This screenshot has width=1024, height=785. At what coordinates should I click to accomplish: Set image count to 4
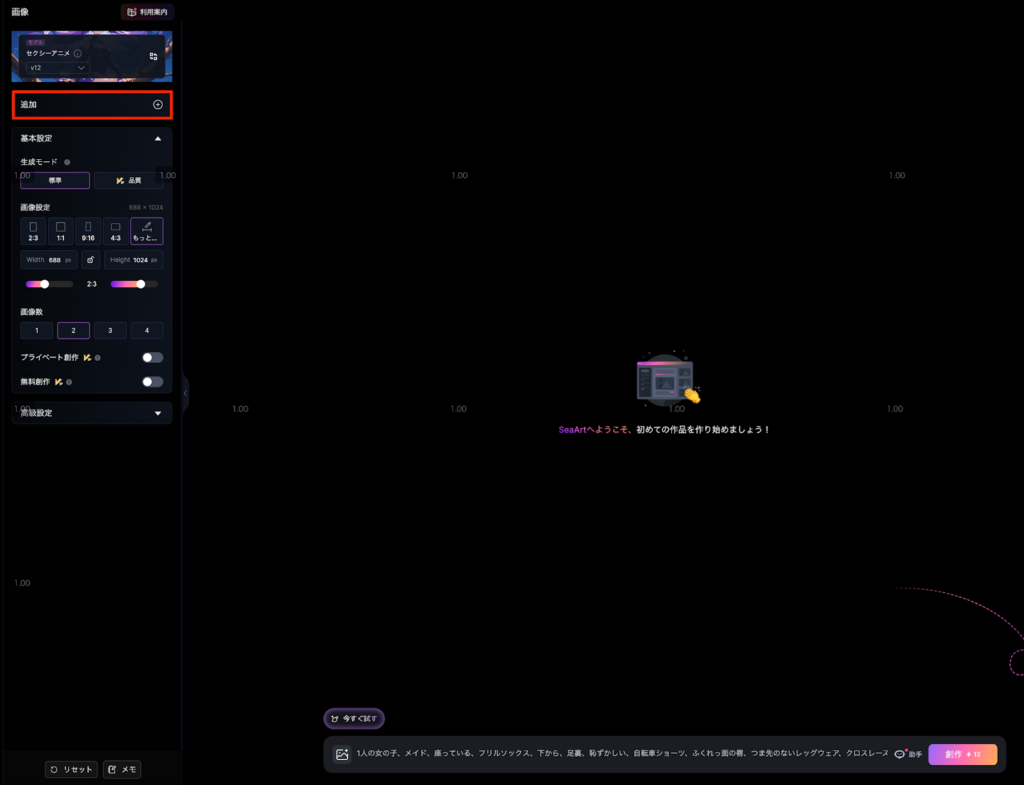pyautogui.click(x=146, y=330)
